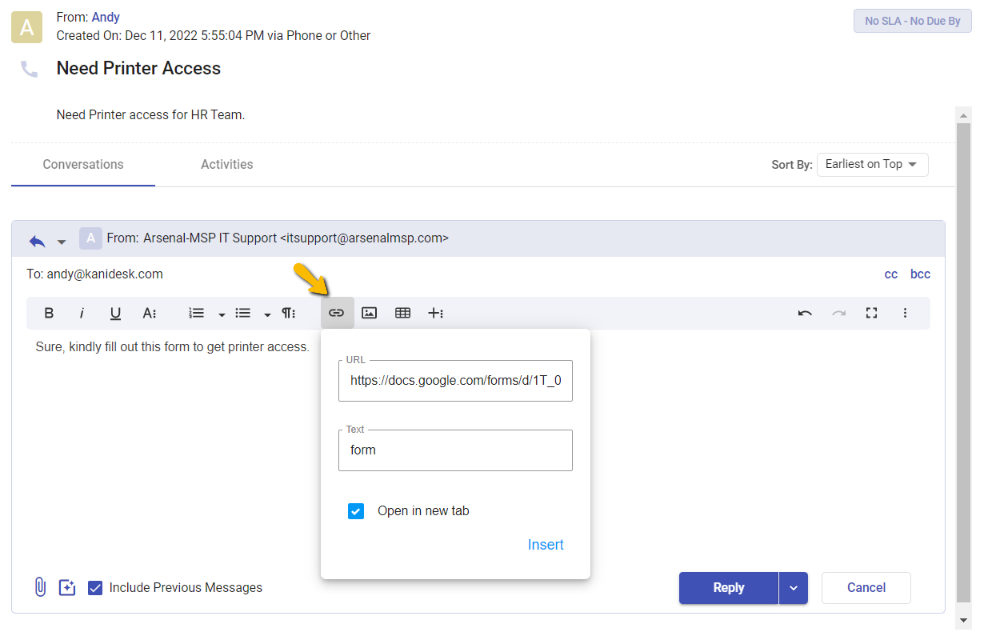
Task: Switch to the Activities tab
Action: 227,165
